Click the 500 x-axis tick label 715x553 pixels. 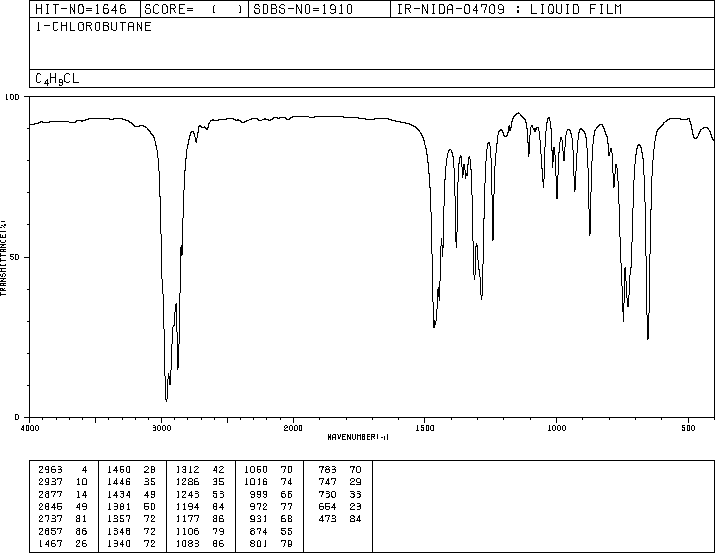[x=688, y=428]
